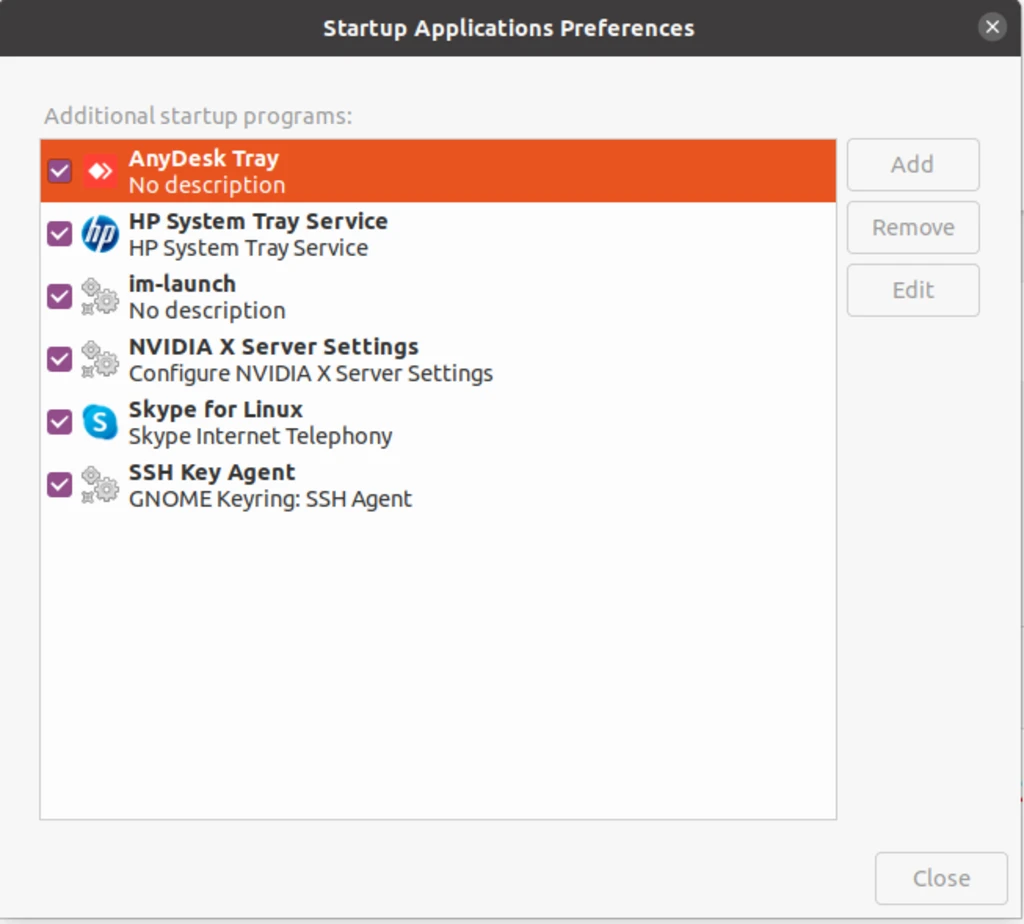This screenshot has height=924, width=1024.
Task: Click the HP logo icon
Action: (100, 234)
